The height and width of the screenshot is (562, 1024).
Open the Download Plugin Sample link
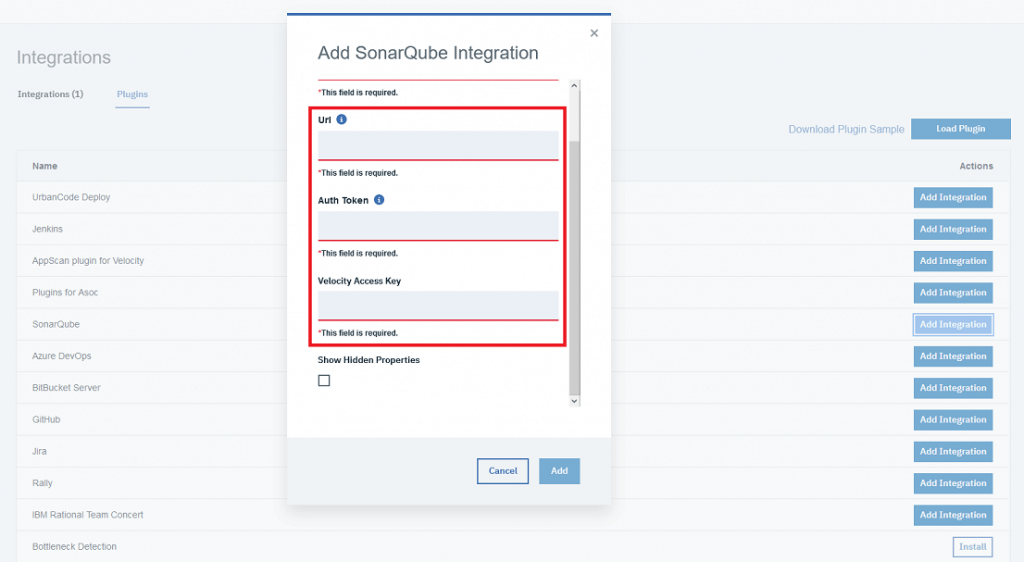(846, 129)
